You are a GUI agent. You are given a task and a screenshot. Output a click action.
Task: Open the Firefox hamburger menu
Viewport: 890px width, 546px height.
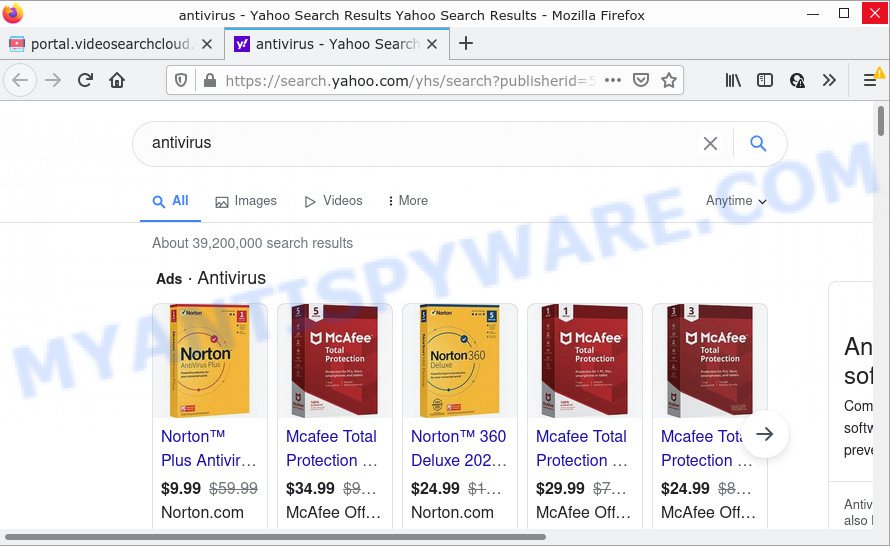(870, 80)
